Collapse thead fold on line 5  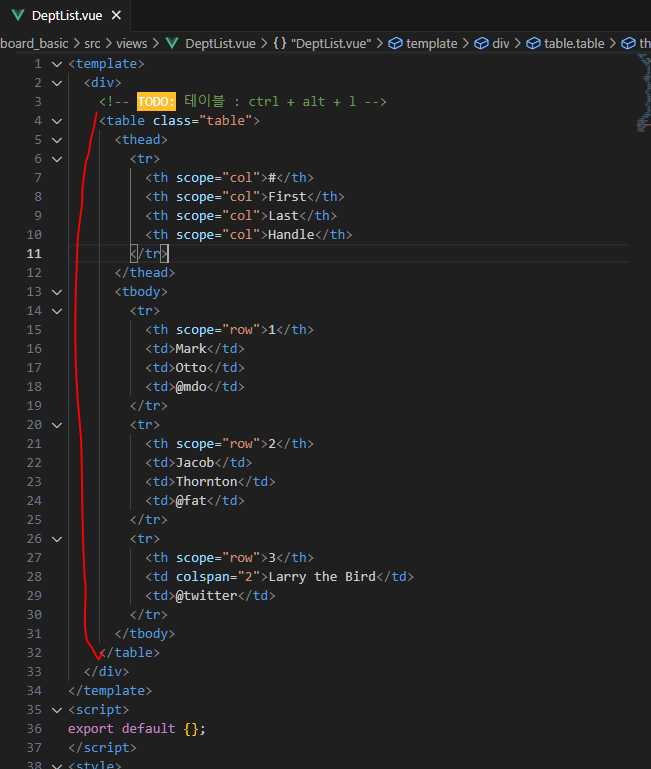pos(57,140)
